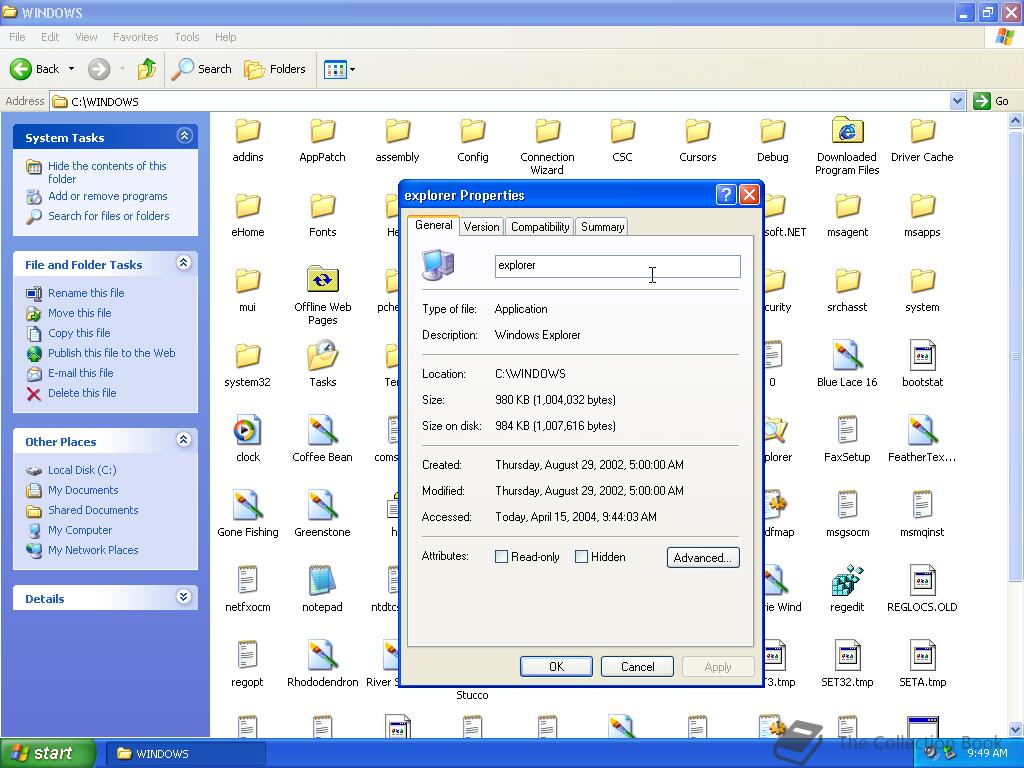Open the Tools menu
This screenshot has width=1024, height=768.
[186, 37]
